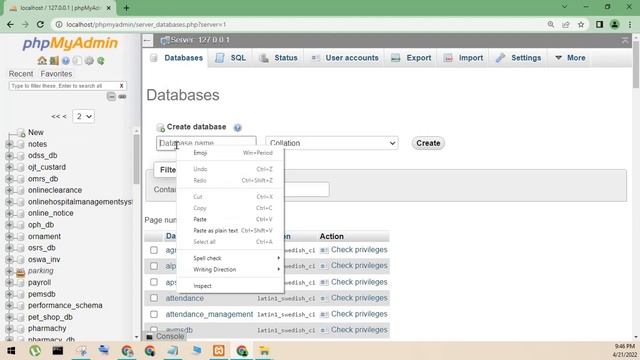The image size is (640, 360).
Task: Open the User accounts tab
Action: point(345,58)
